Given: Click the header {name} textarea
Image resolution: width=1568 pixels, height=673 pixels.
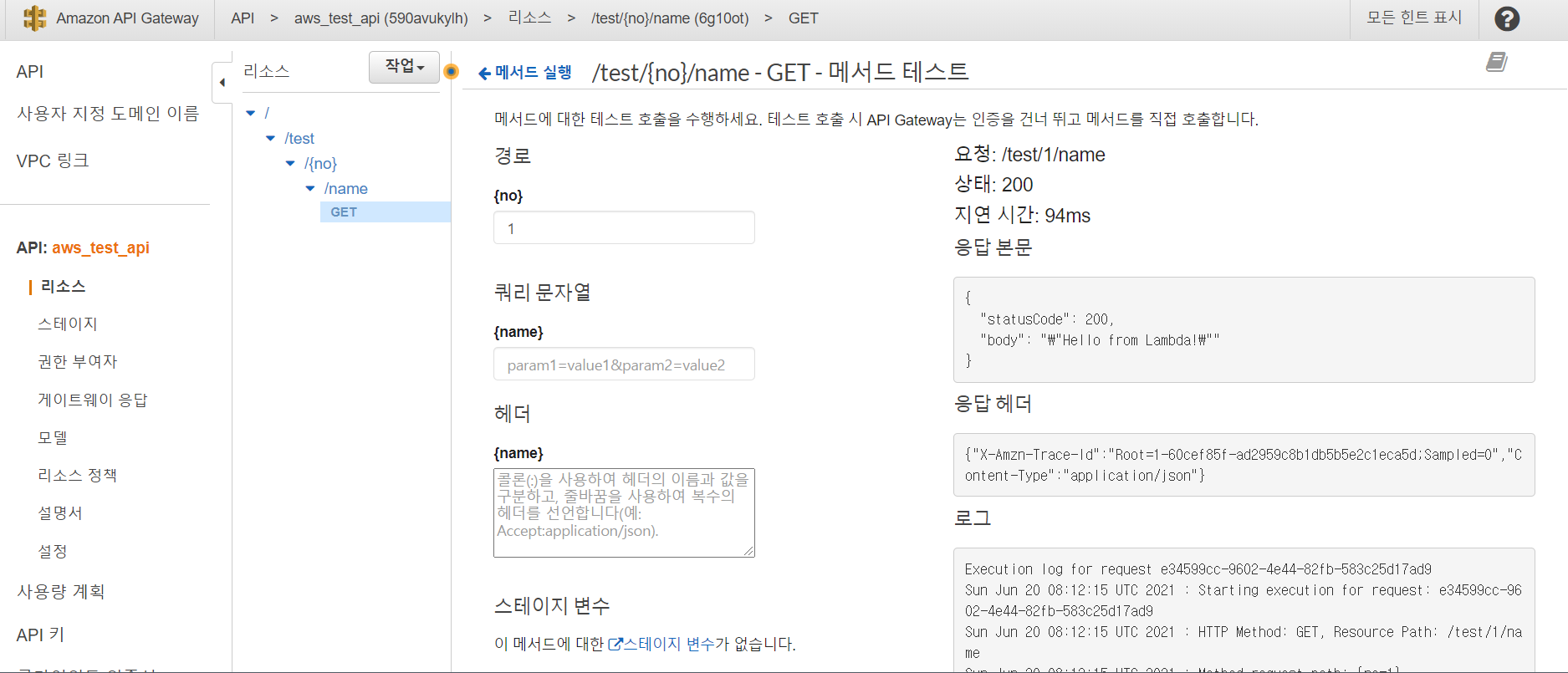Looking at the screenshot, I should tap(624, 512).
